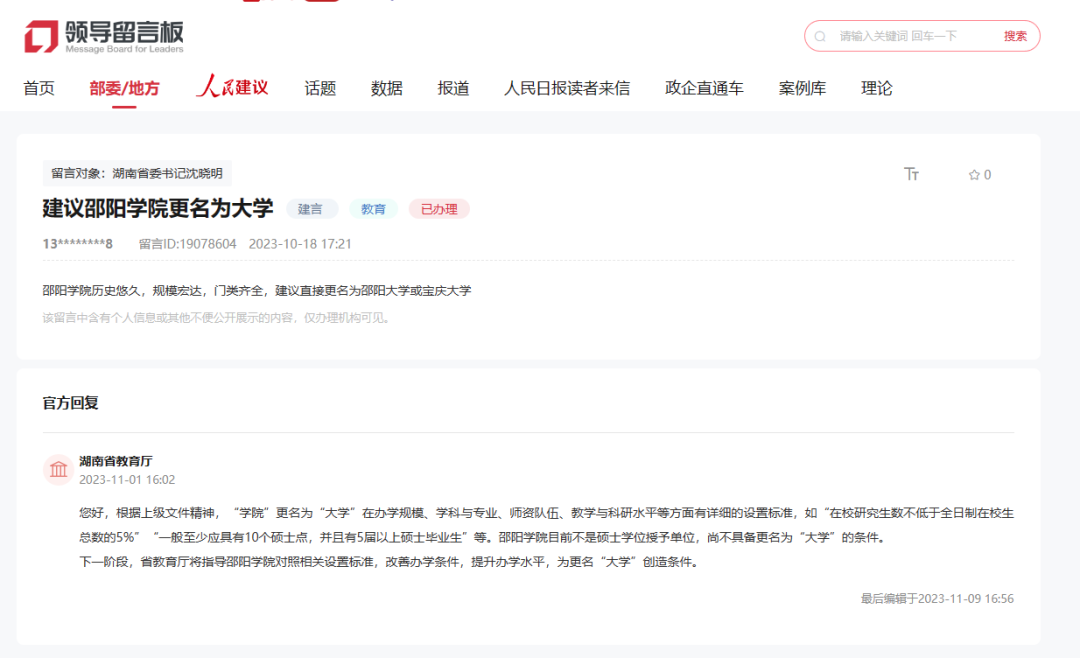
Task: Open the 报道 section
Action: click(x=453, y=88)
